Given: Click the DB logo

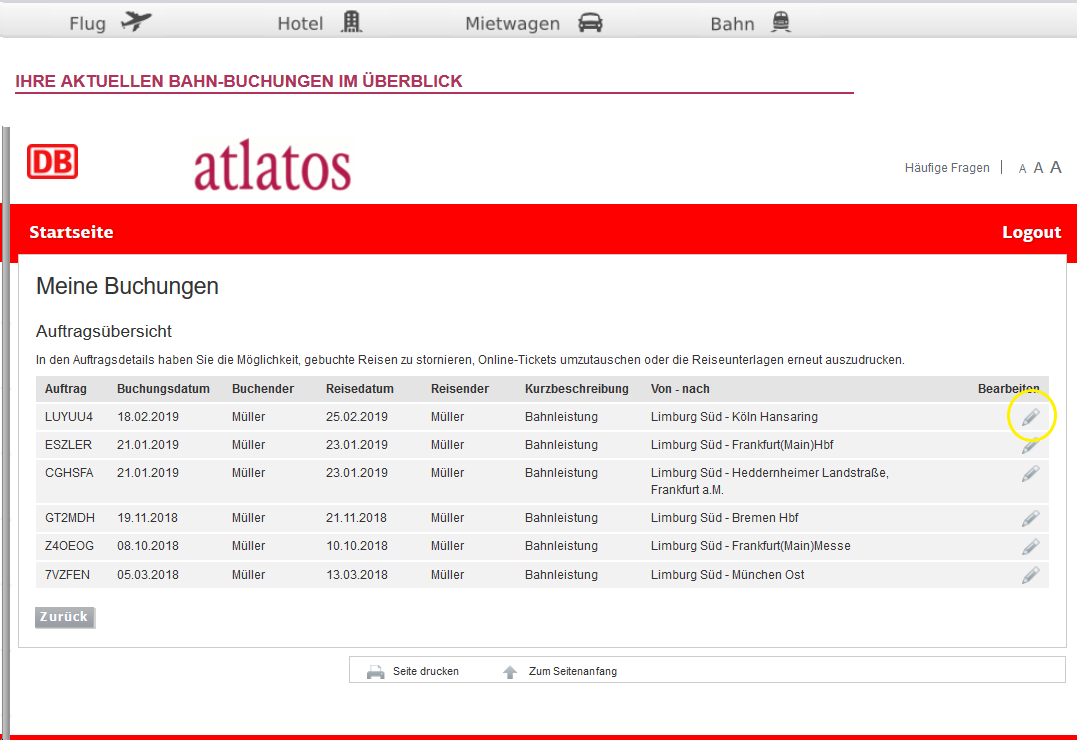Looking at the screenshot, I should click(53, 161).
